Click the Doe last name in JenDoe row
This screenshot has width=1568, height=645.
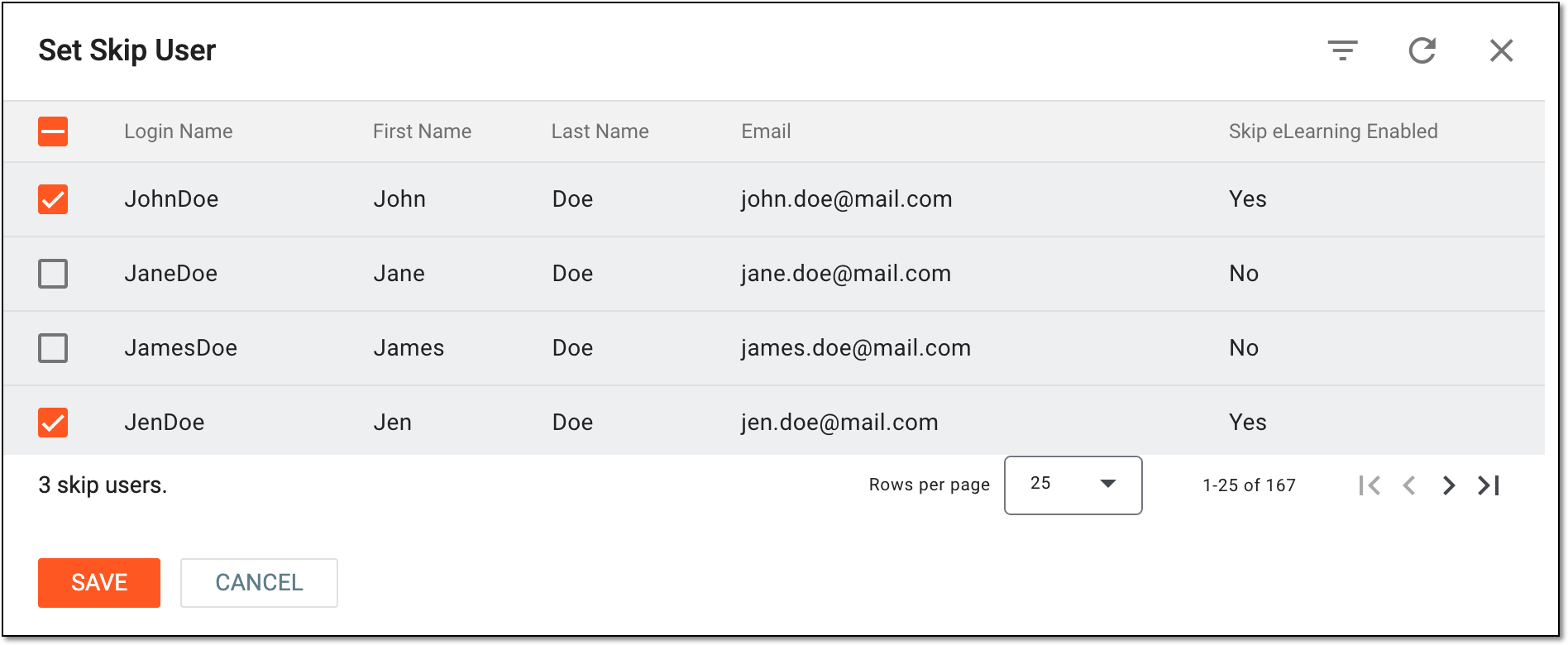click(572, 423)
